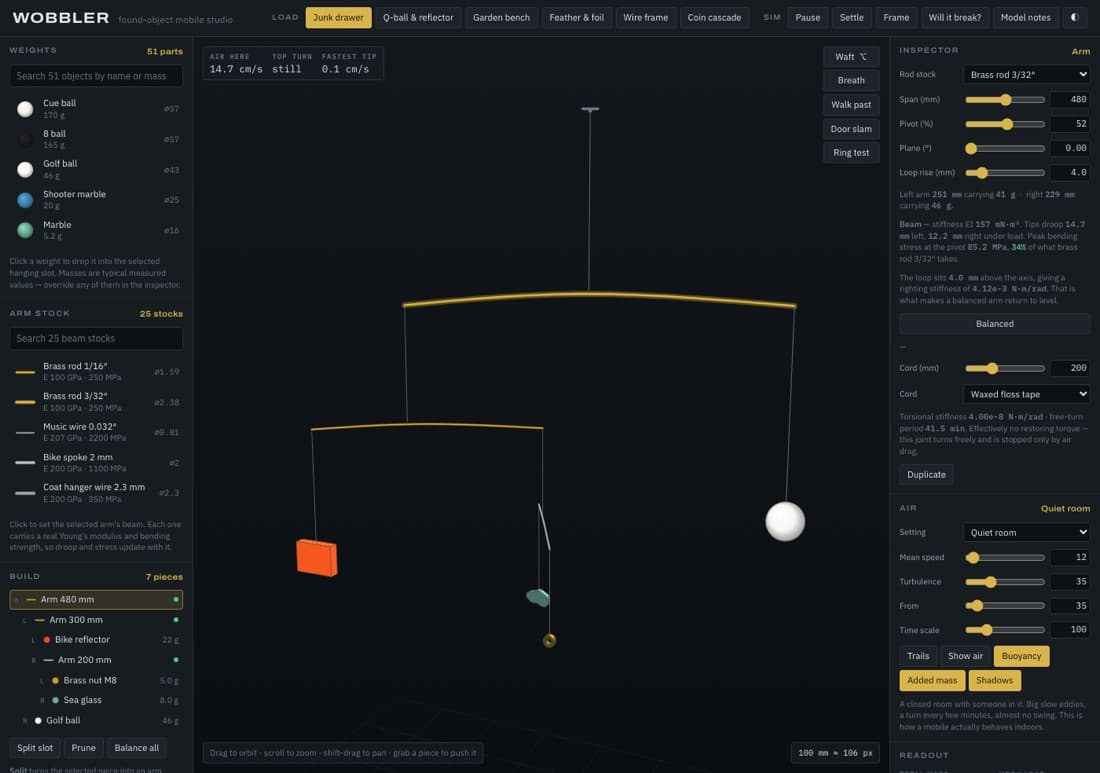Click the Door slam button
Viewport: 1100px width, 773px height.
tap(851, 129)
